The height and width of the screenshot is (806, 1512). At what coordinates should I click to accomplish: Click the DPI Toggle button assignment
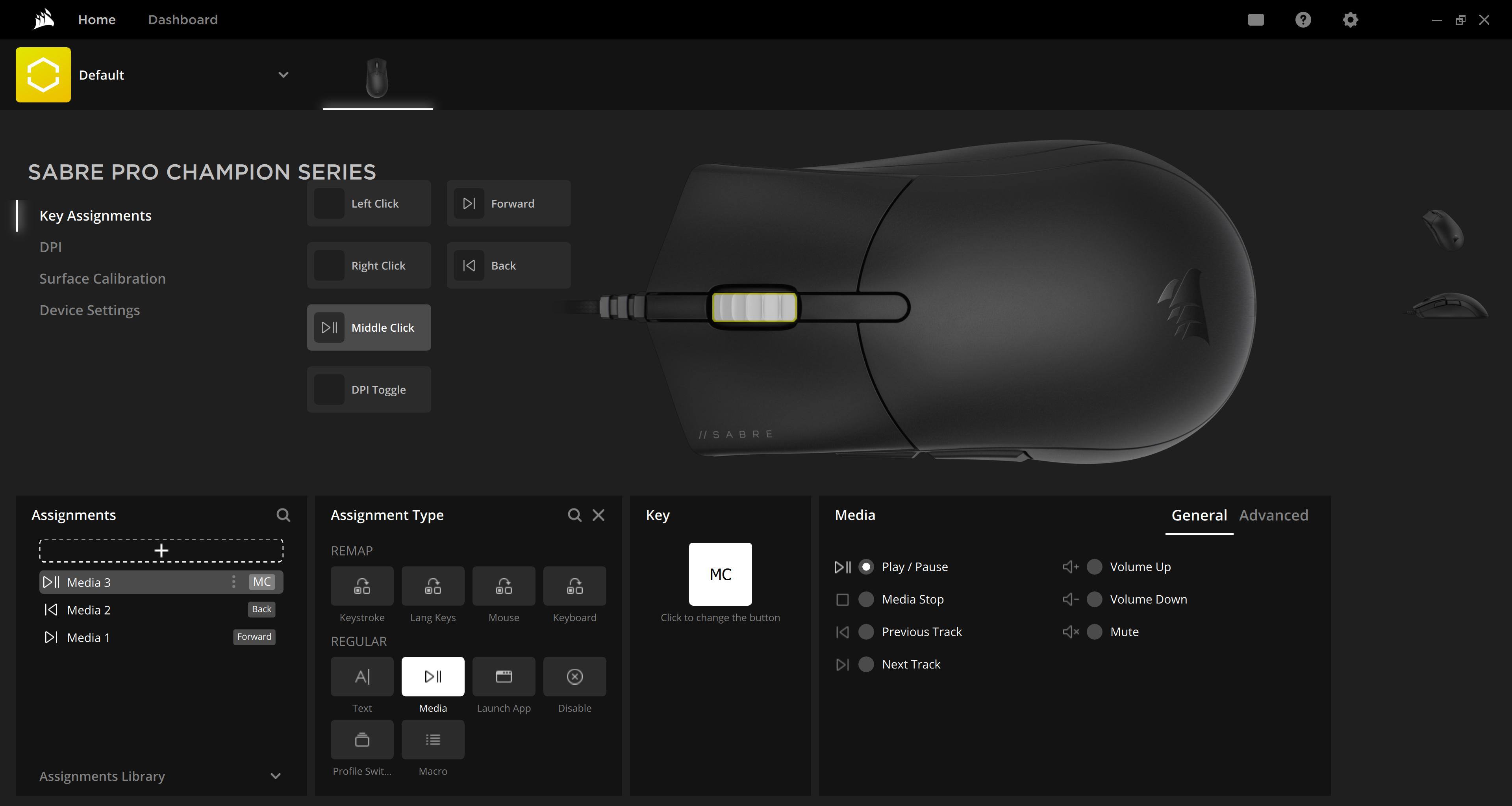[x=369, y=390]
